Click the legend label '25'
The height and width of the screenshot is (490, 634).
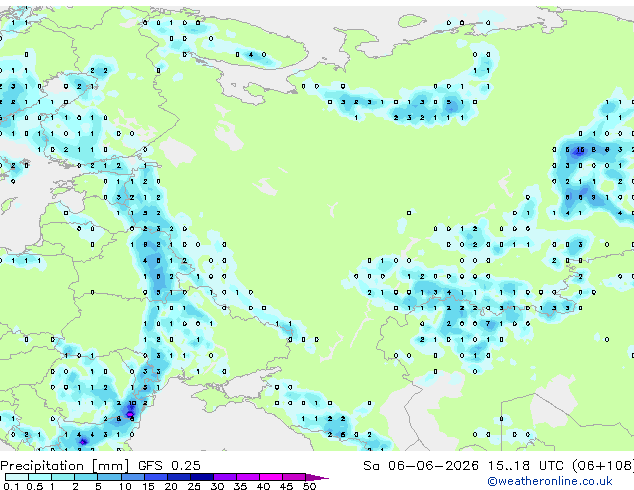pyautogui.click(x=194, y=486)
